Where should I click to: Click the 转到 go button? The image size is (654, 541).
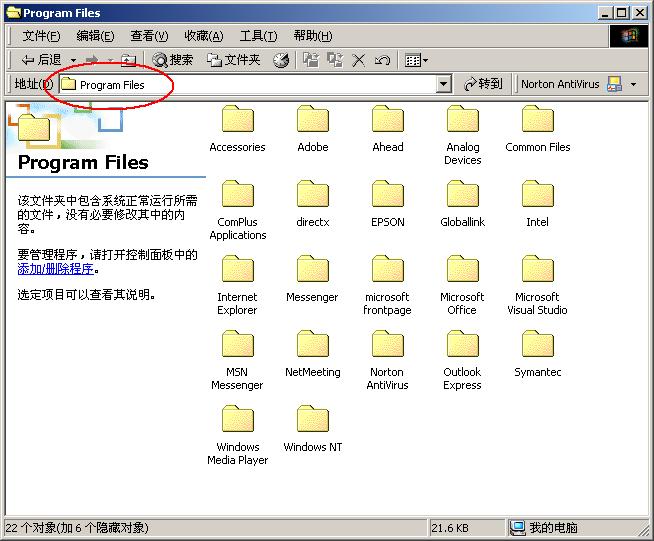(483, 84)
